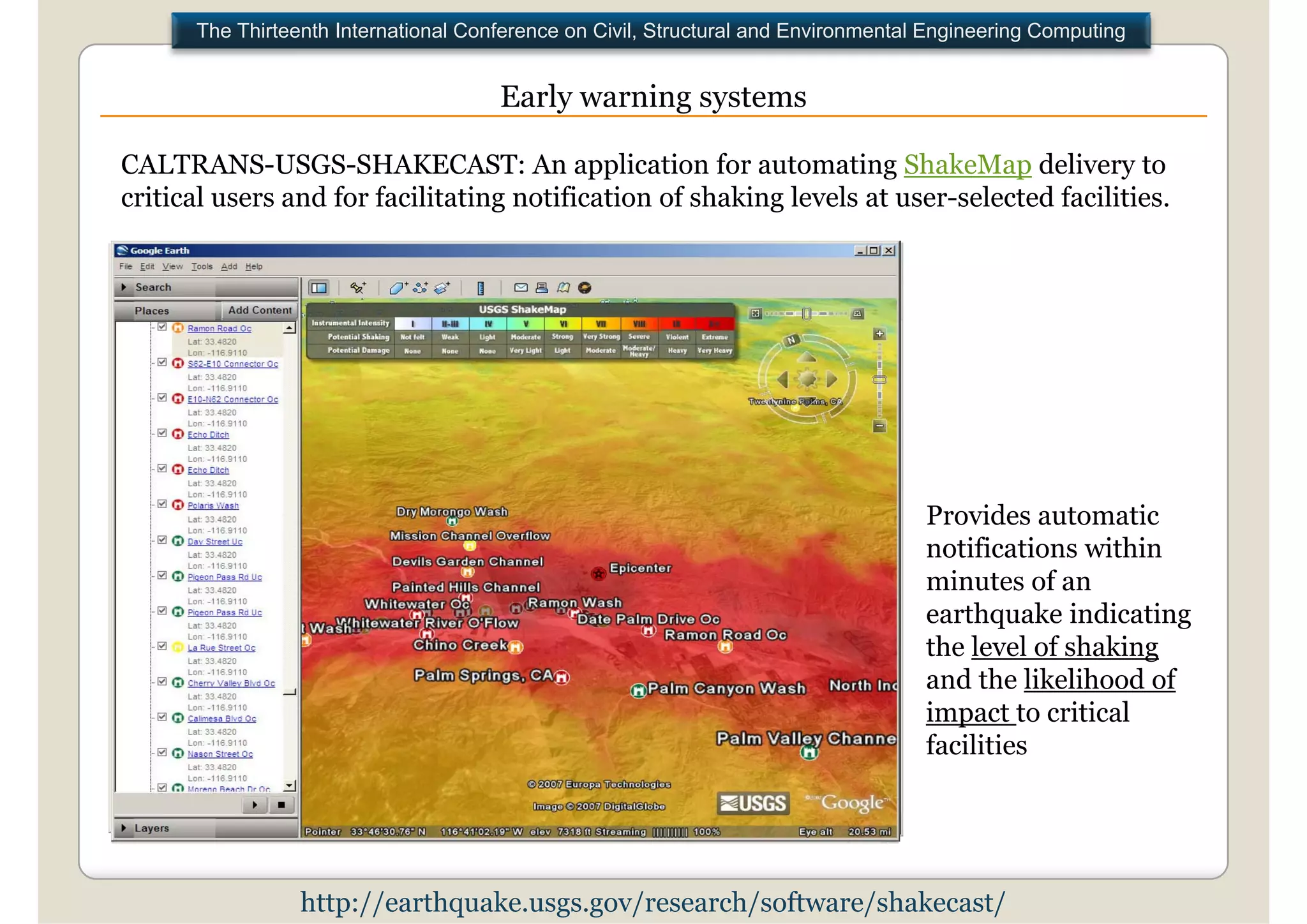Click the Ramon Road Oc place link

(x=220, y=329)
